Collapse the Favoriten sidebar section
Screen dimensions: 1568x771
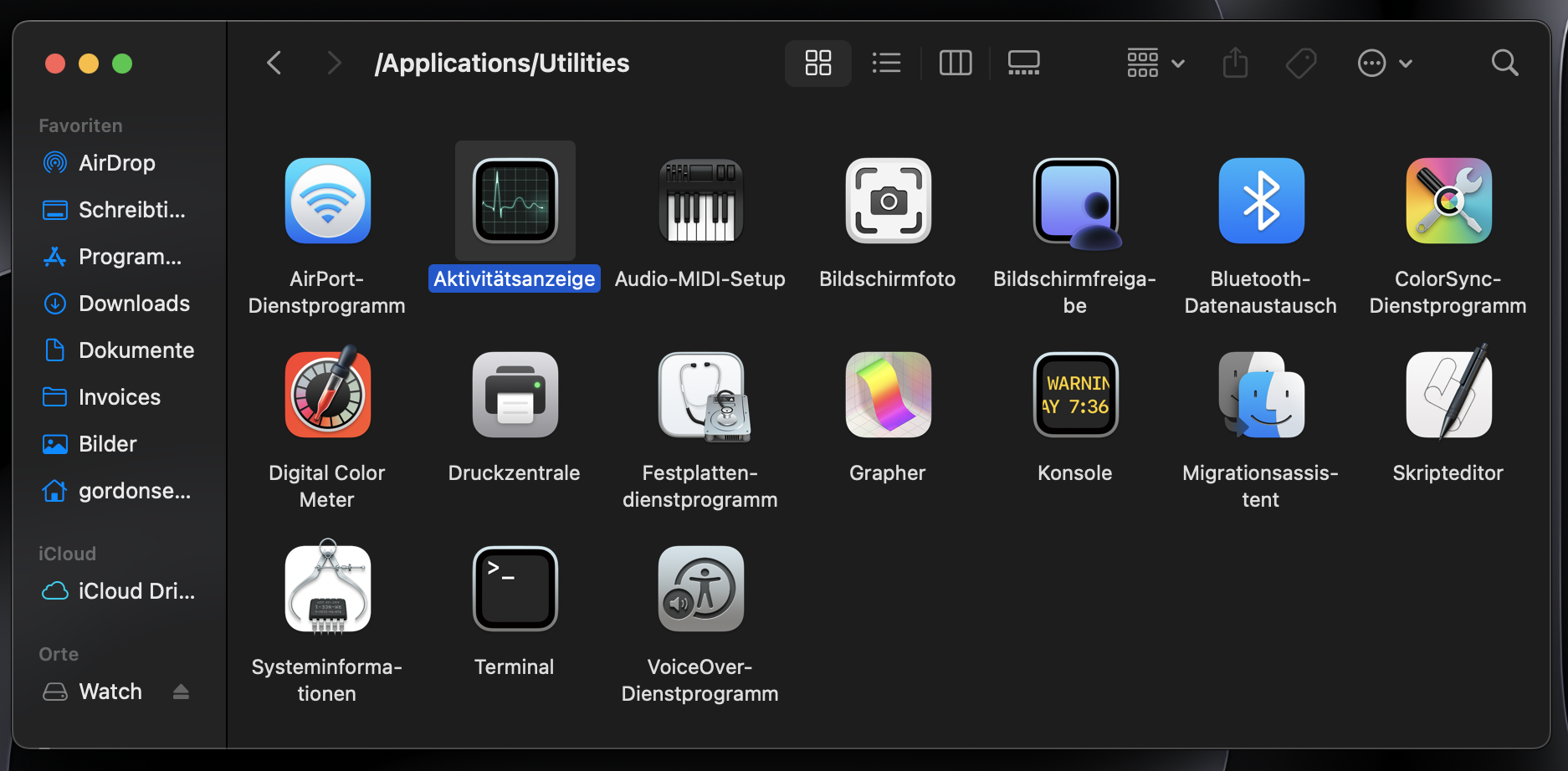(x=80, y=125)
